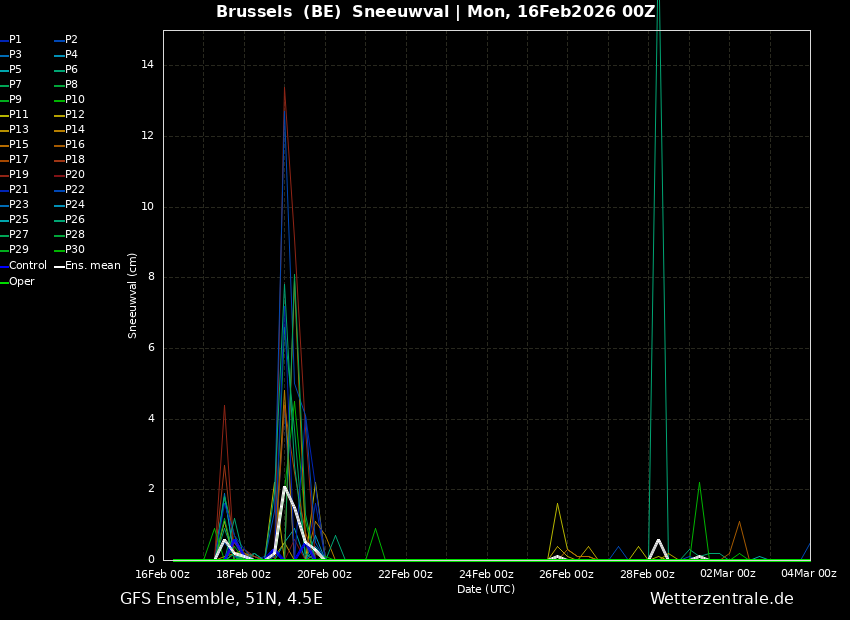This screenshot has height=620, width=850.
Task: Click the GFS Ensemble, 51N, 4.5E caption
Action: 221,599
